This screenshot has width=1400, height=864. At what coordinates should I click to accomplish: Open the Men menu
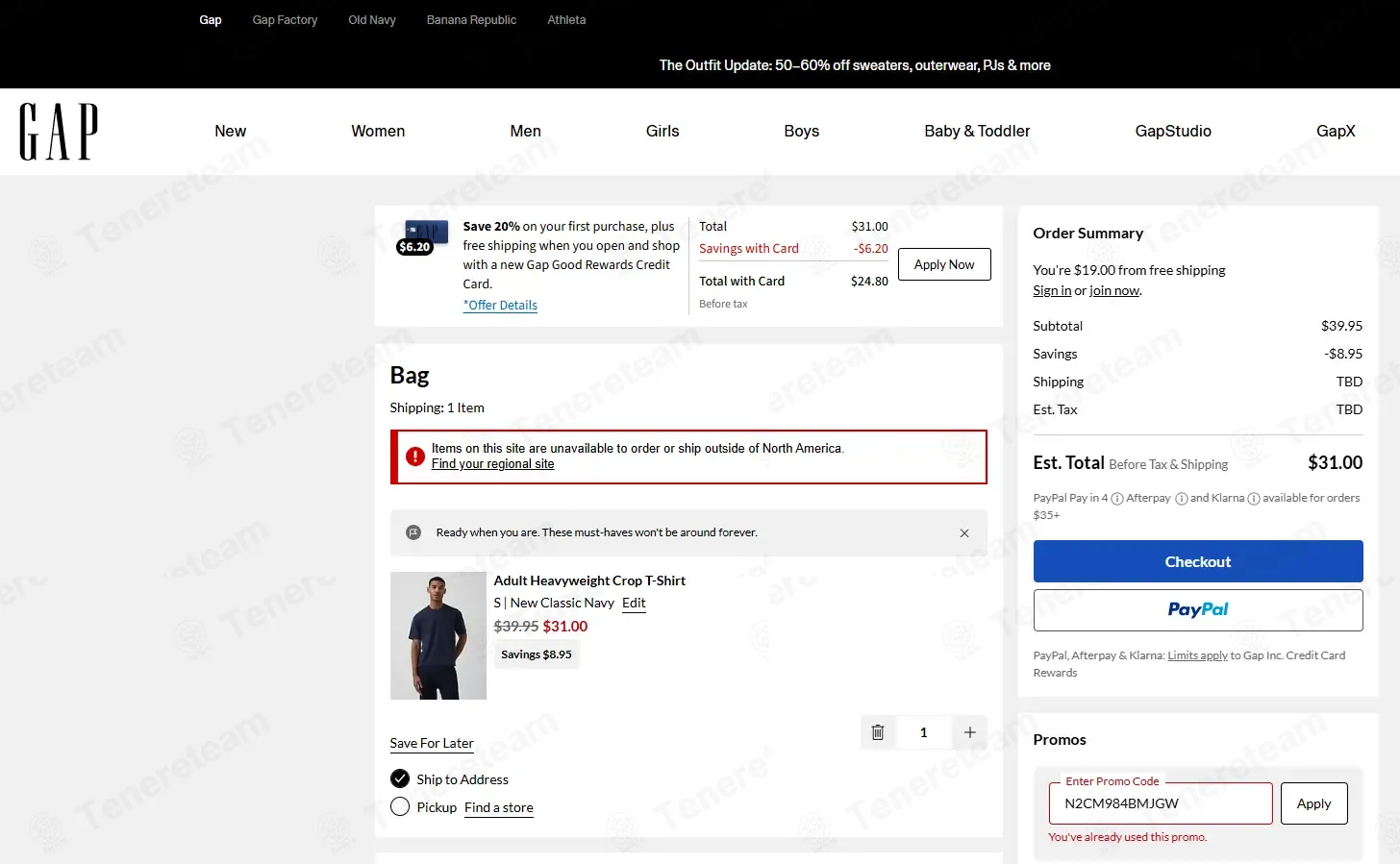[x=525, y=131]
